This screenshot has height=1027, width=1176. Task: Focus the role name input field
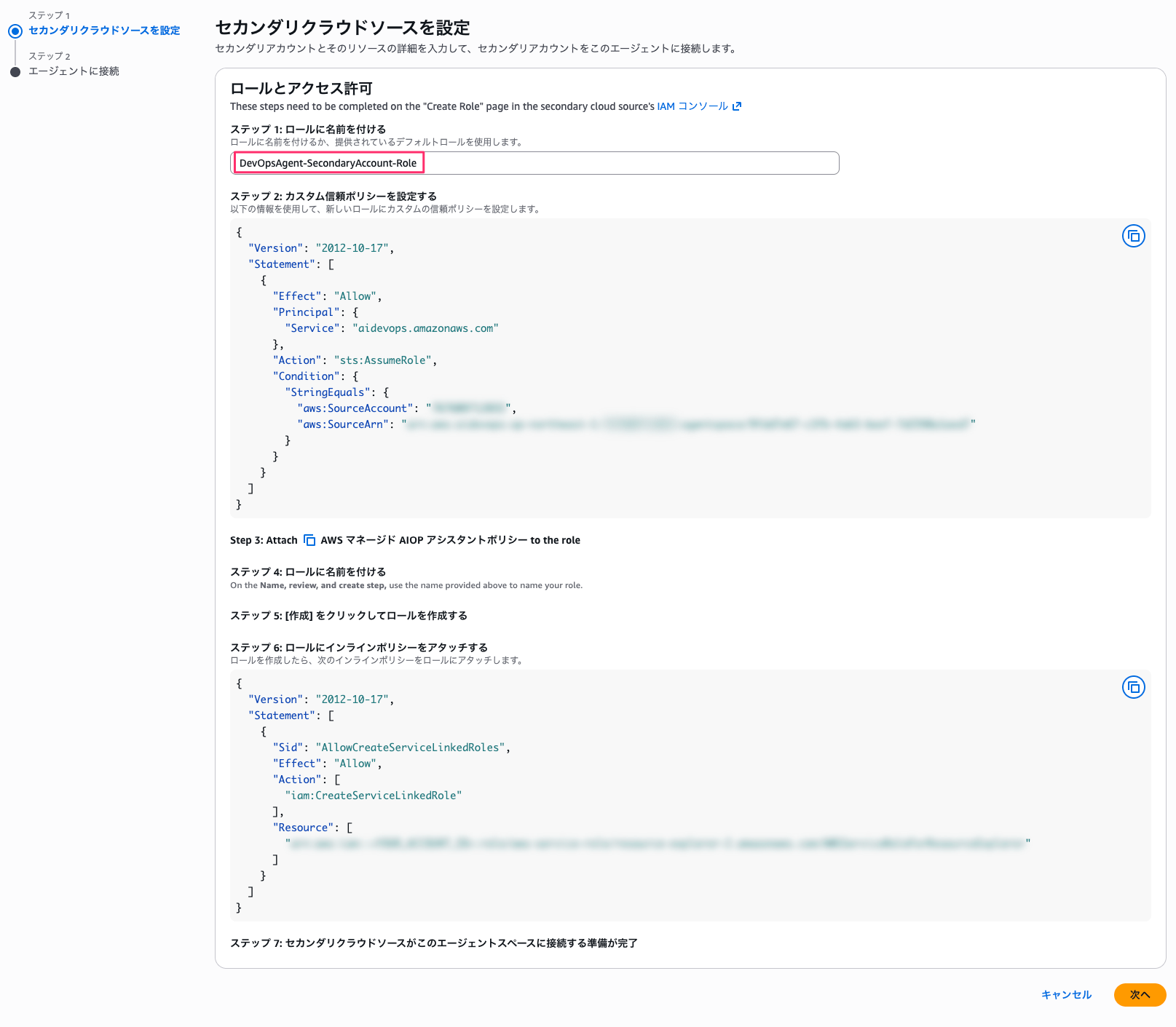(x=534, y=163)
